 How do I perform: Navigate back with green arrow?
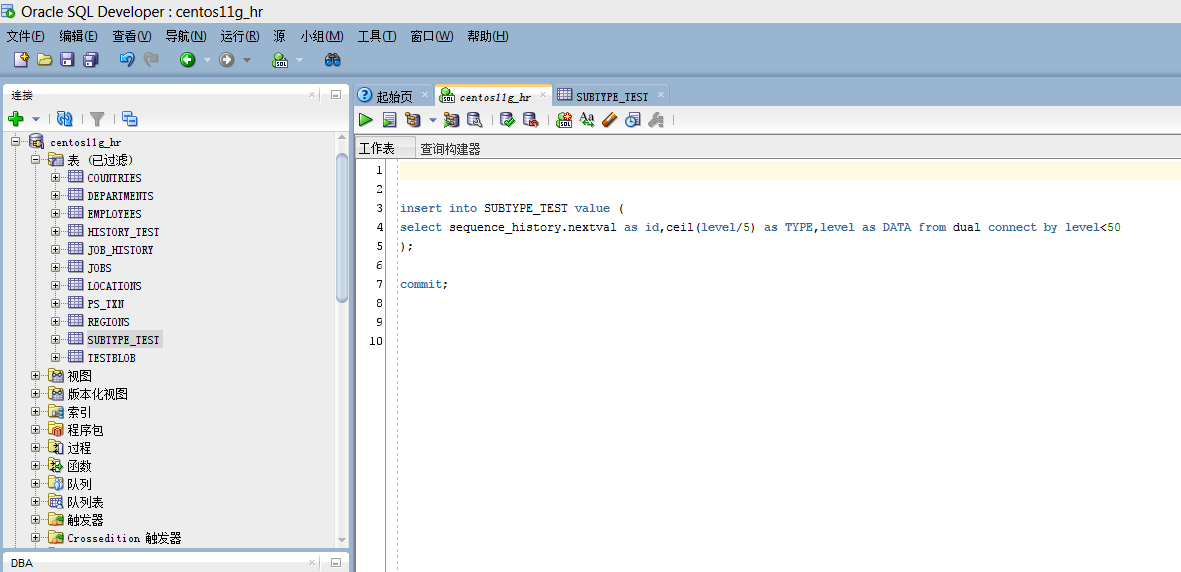[188, 60]
